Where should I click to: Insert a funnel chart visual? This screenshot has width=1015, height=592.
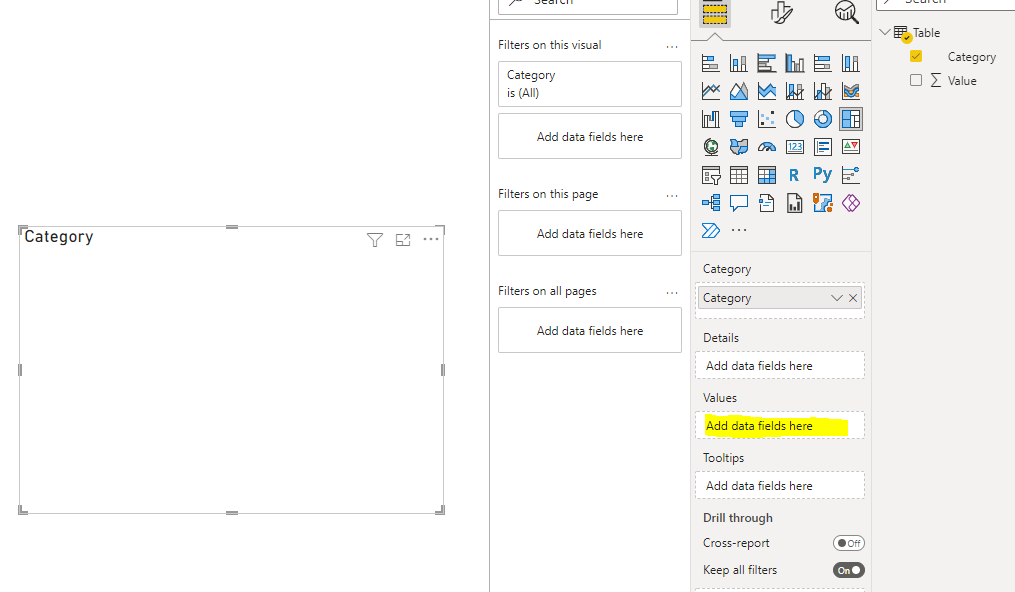(x=739, y=119)
